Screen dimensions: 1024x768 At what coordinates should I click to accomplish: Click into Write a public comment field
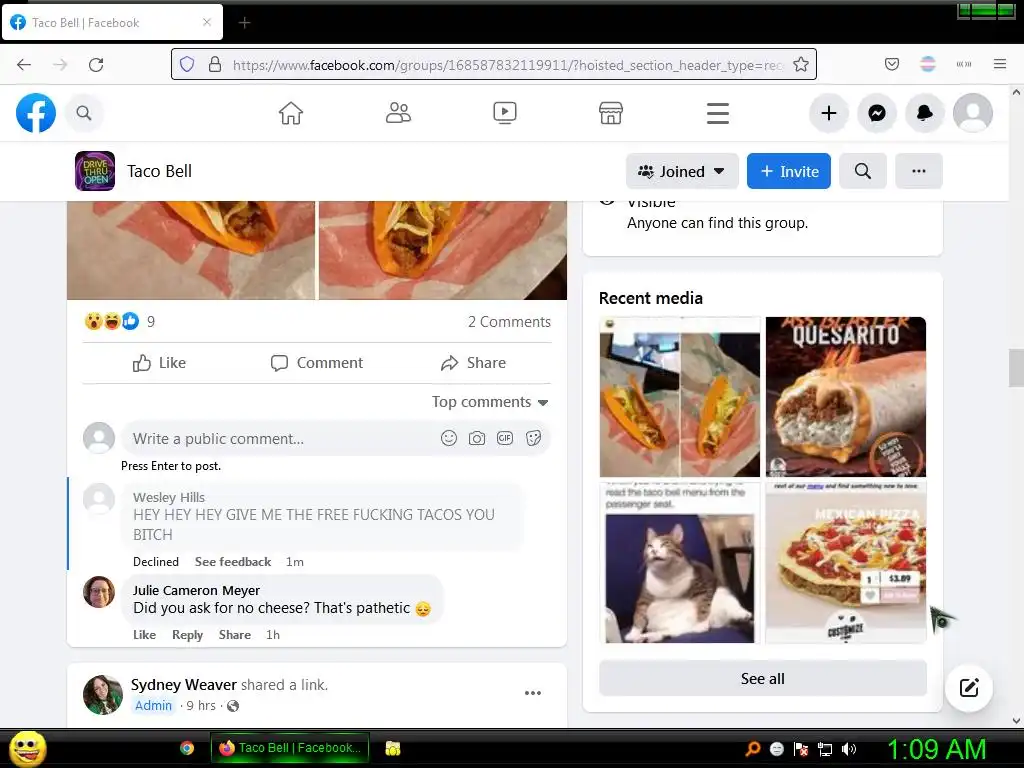[x=281, y=438]
